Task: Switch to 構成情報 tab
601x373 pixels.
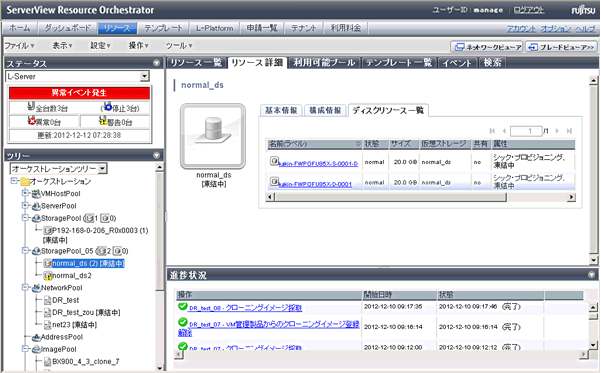Action: point(325,110)
